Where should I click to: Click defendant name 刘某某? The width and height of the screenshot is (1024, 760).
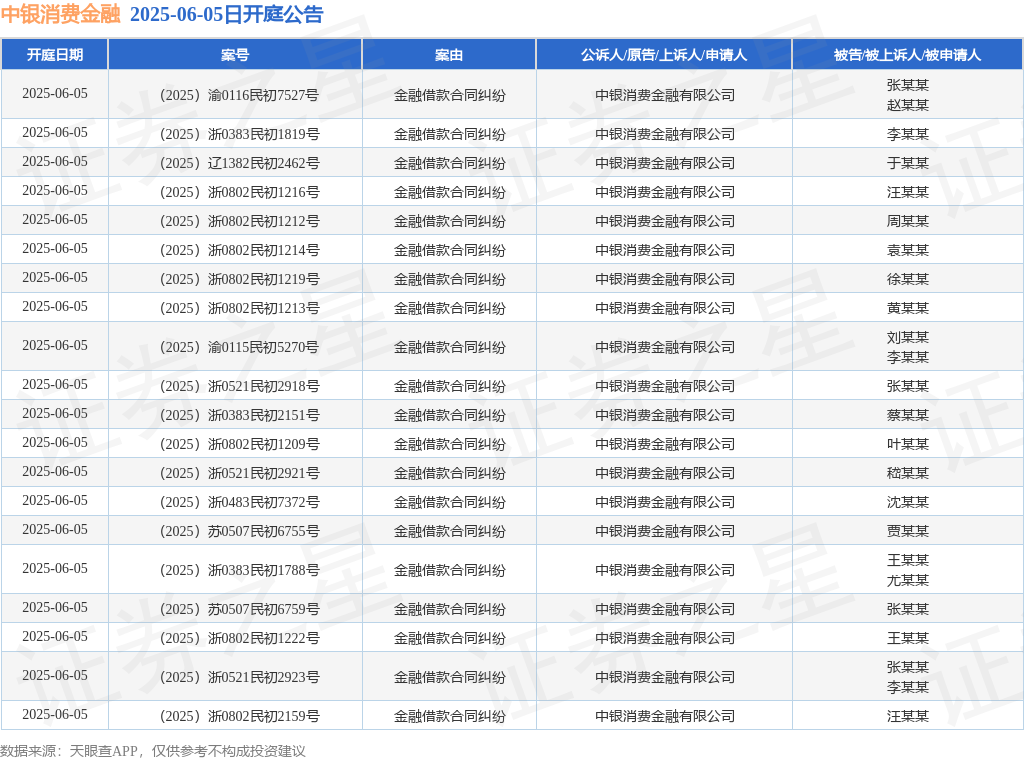[908, 338]
